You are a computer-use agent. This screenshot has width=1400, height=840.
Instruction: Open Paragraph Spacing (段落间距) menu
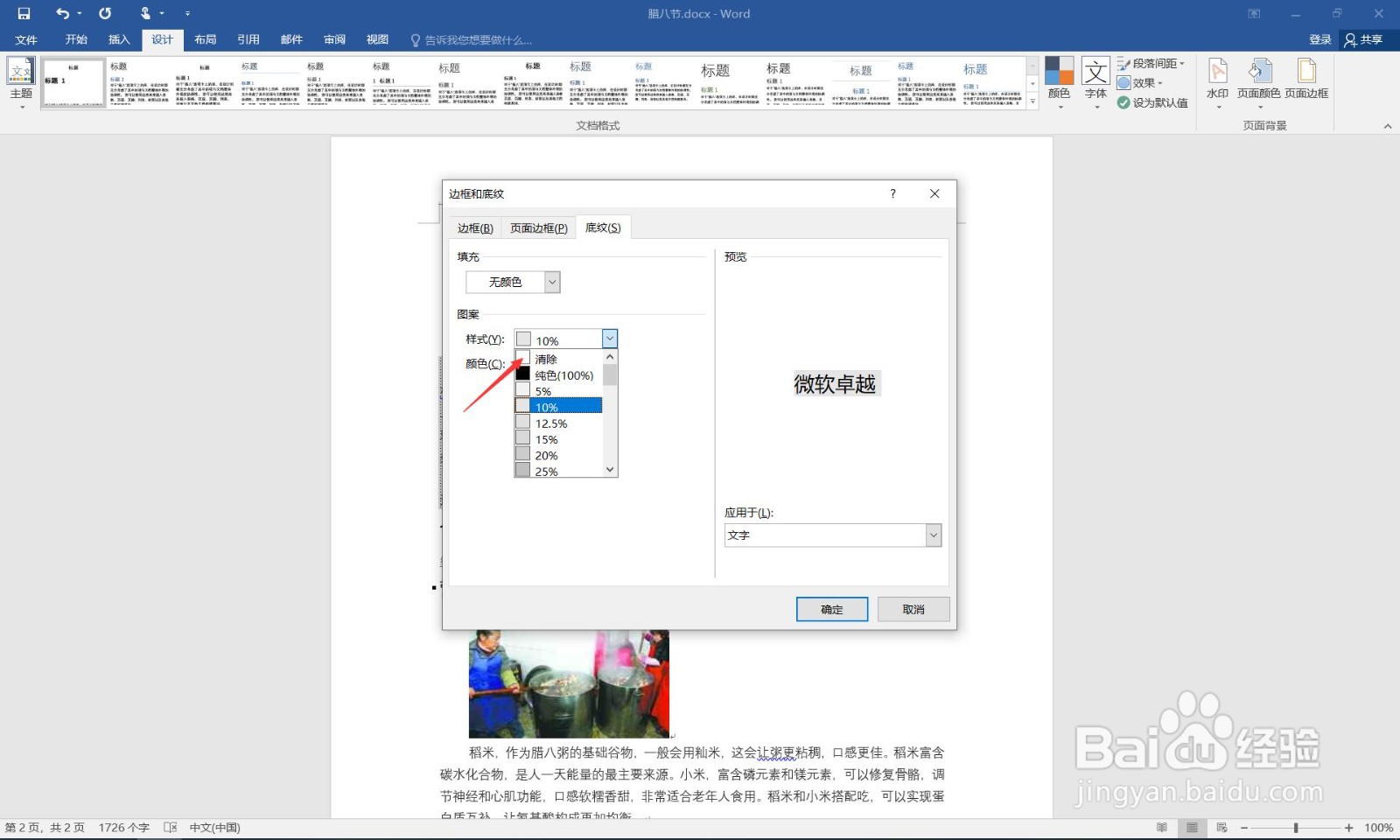click(1151, 64)
